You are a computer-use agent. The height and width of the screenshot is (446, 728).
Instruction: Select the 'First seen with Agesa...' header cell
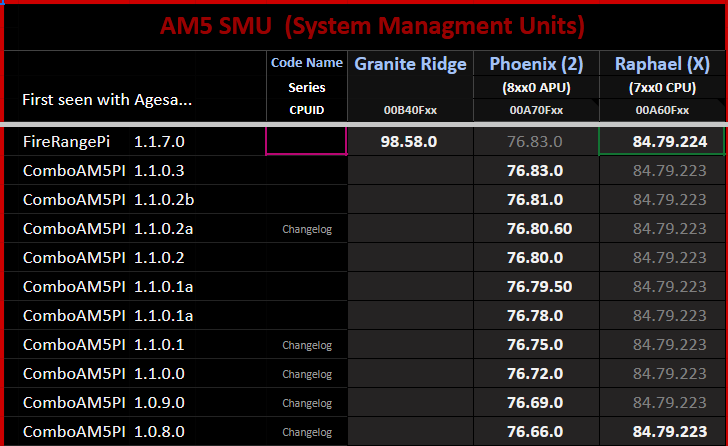coord(106,100)
